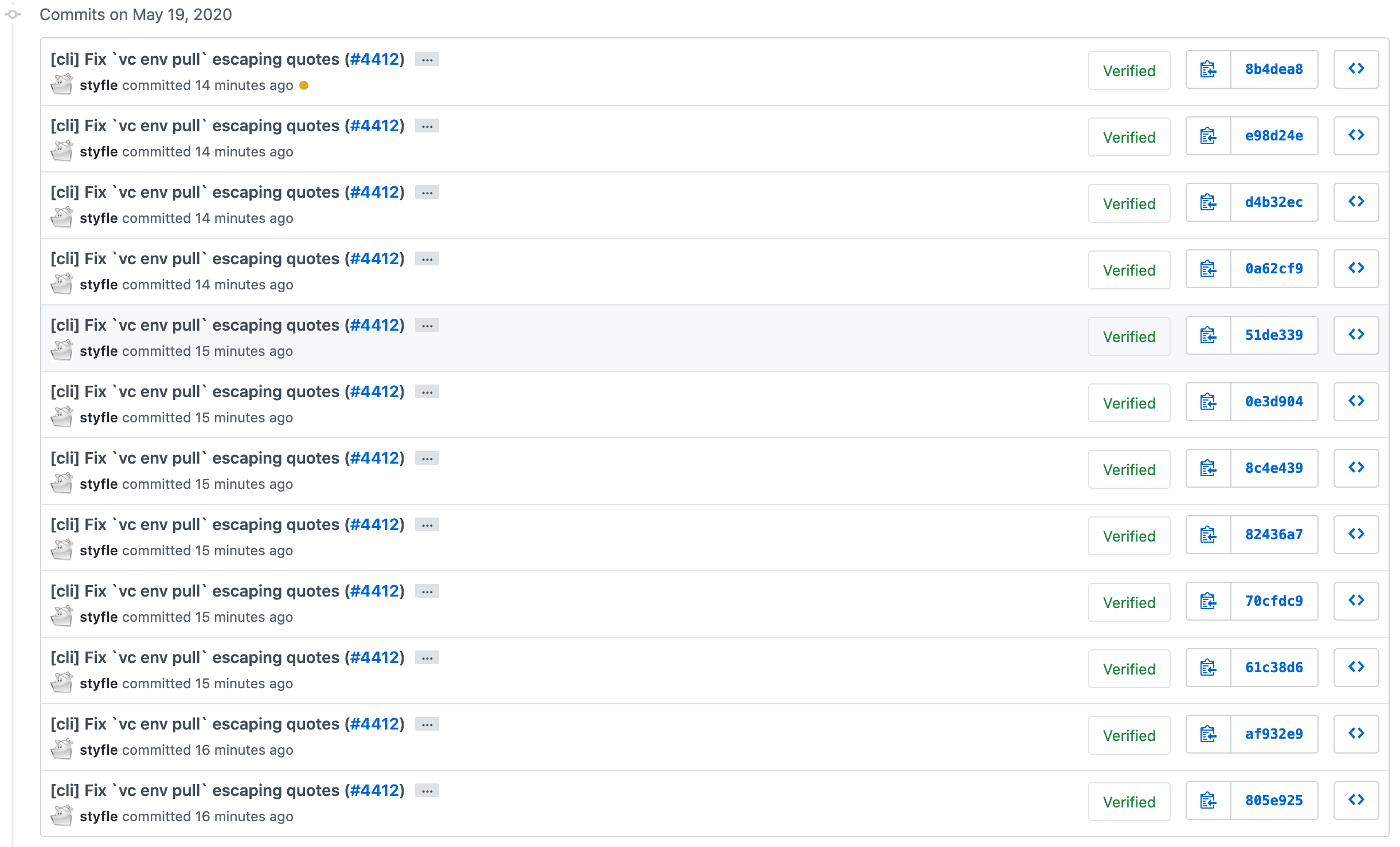The width and height of the screenshot is (1400, 847).
Task: Browse code at commit d4b32ec
Action: [1356, 202]
